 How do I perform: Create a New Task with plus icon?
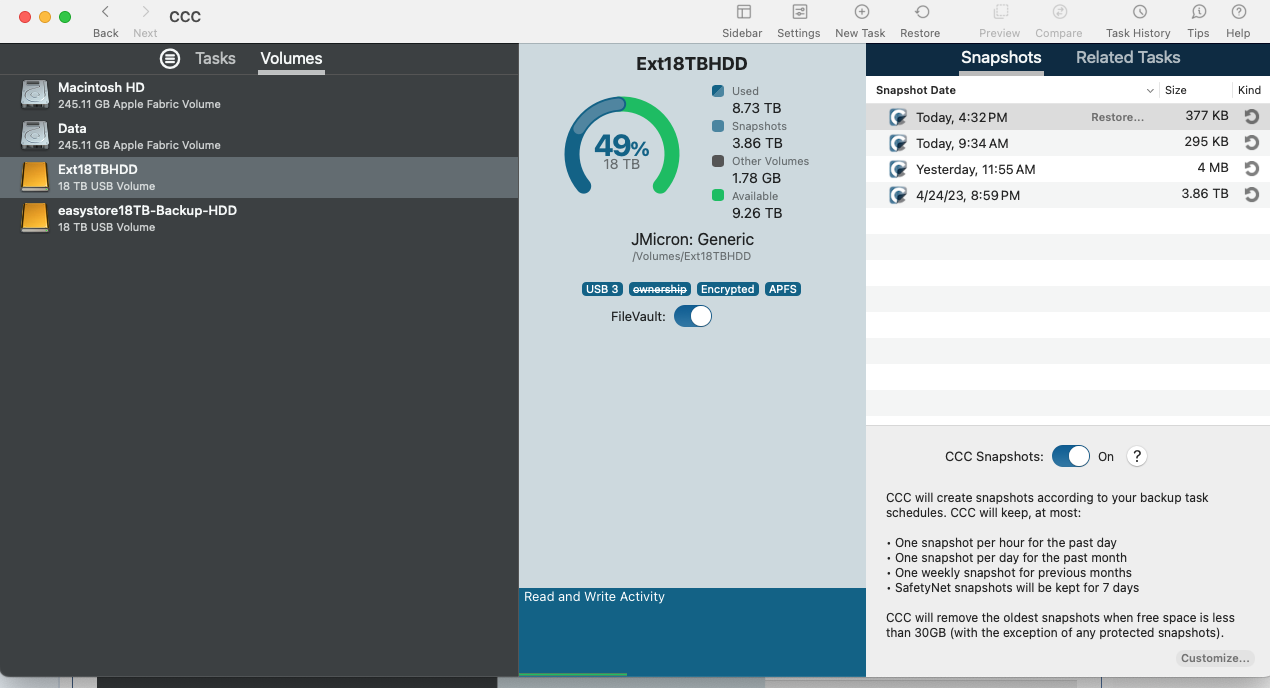click(x=861, y=12)
